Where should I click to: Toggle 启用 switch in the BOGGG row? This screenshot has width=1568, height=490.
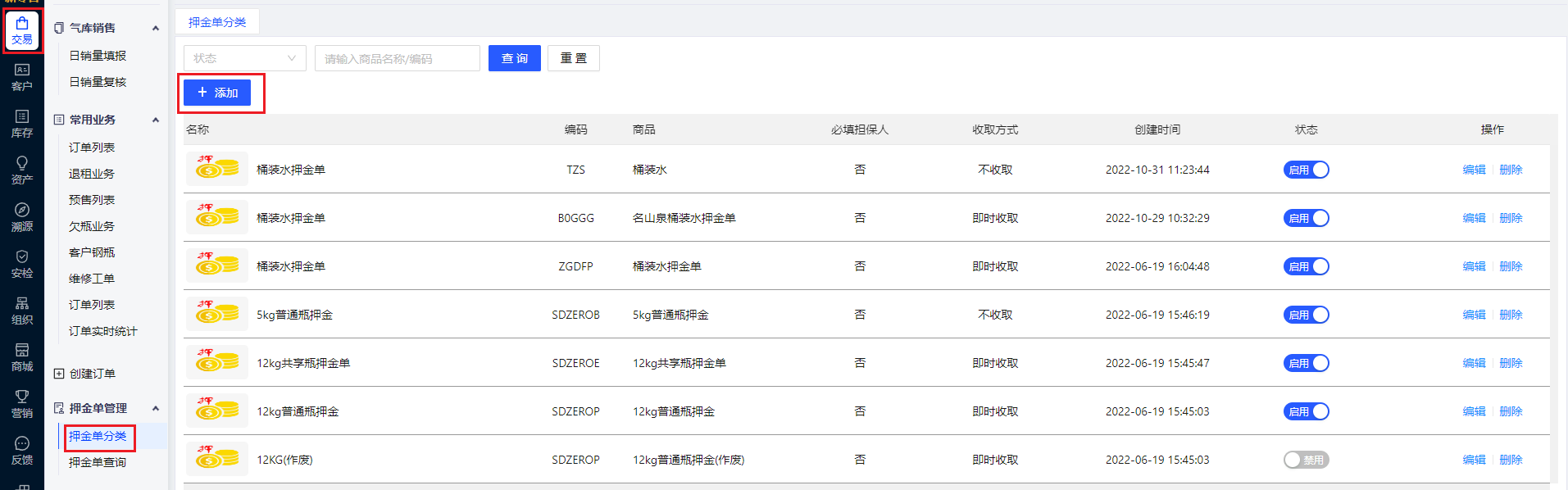(1306, 218)
